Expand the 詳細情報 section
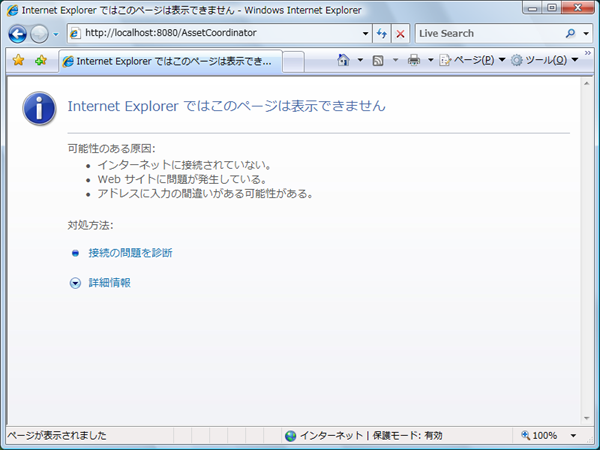Viewport: 600px width, 450px height. [x=109, y=283]
